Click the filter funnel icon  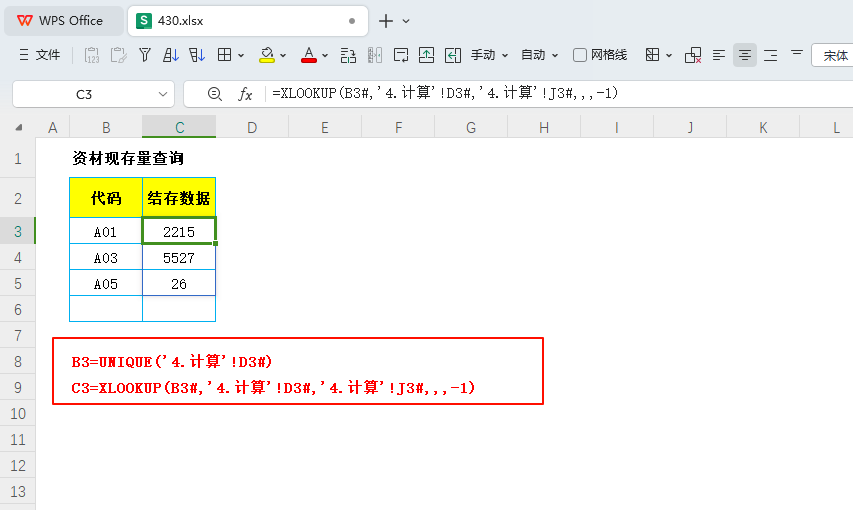coord(145,55)
